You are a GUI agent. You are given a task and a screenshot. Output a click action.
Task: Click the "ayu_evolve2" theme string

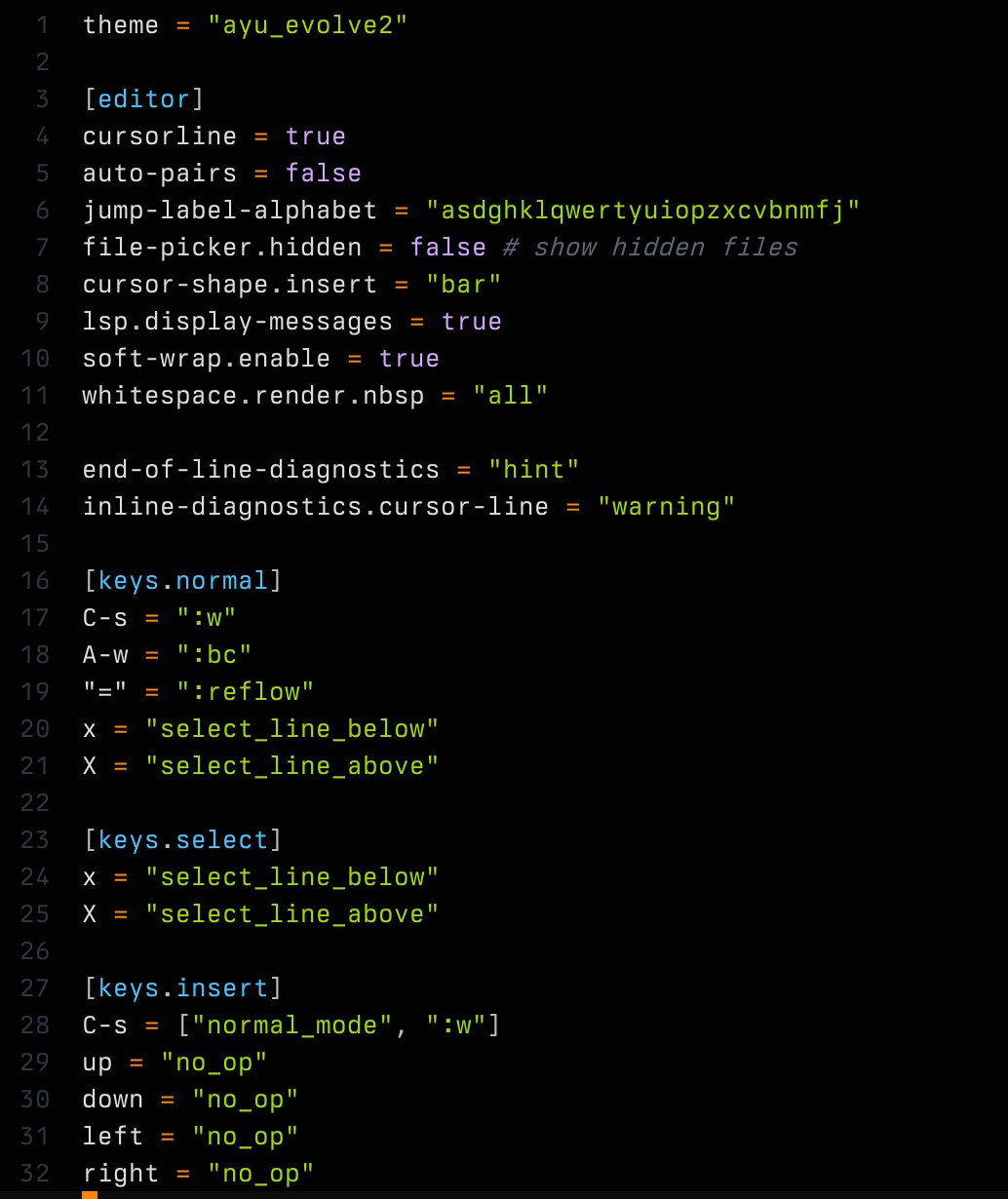307,25
